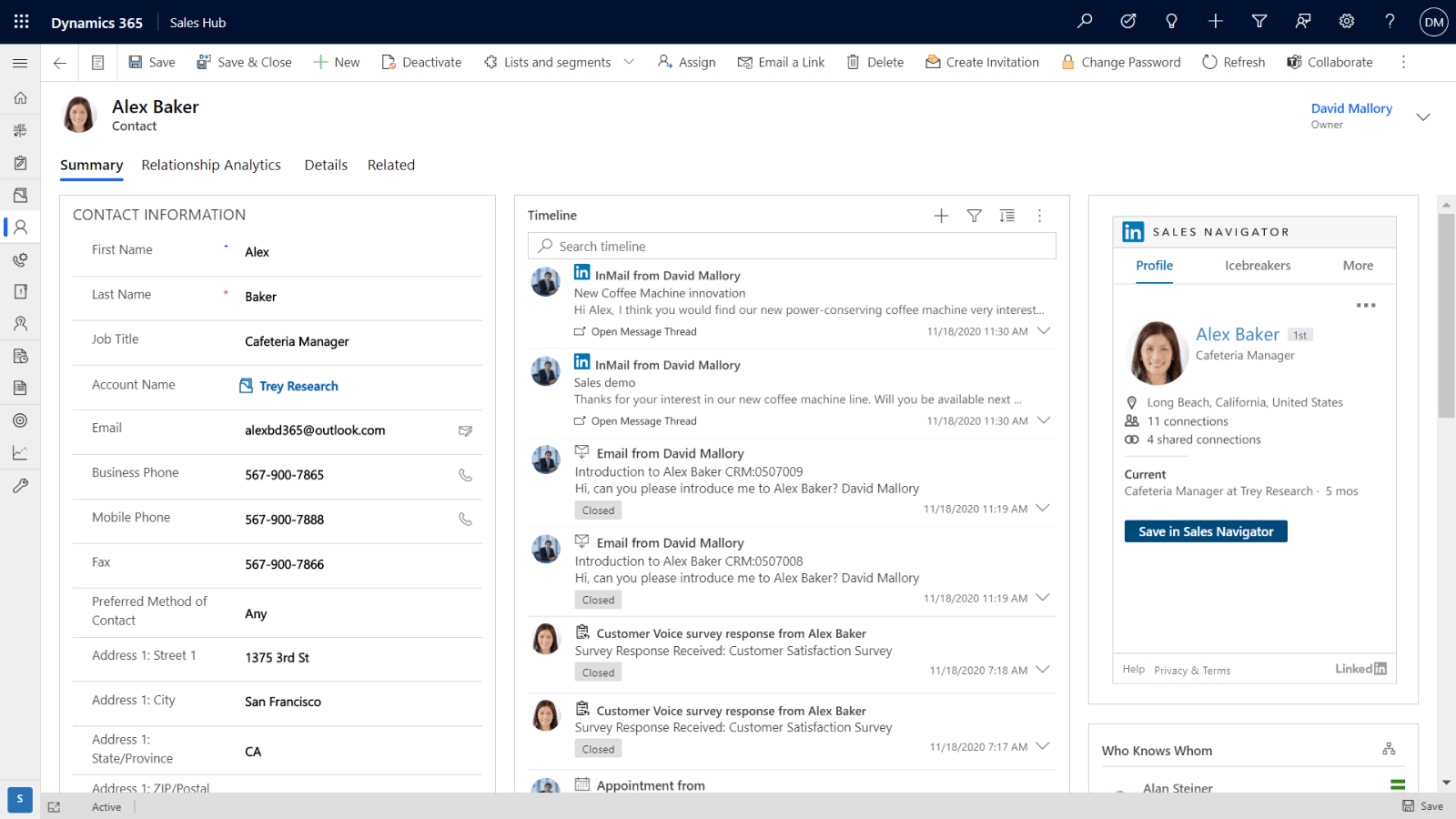1456x819 pixels.
Task: Toggle the Closed status tag on the email activity
Action: (x=598, y=510)
